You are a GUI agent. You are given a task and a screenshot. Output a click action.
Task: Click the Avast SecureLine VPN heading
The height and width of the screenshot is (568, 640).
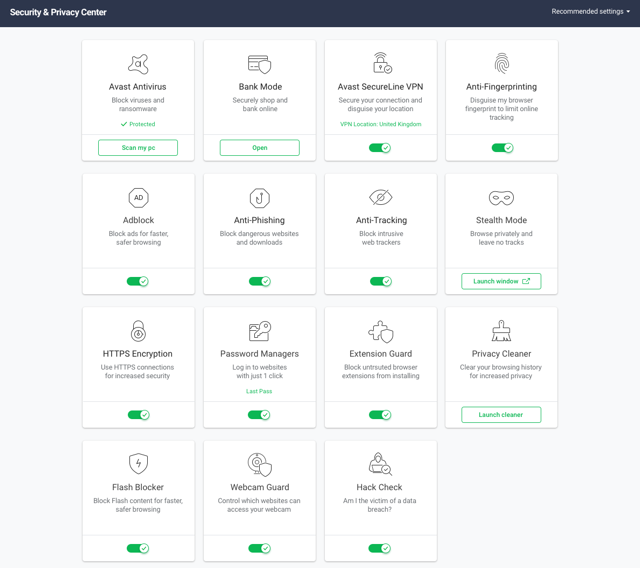[380, 87]
